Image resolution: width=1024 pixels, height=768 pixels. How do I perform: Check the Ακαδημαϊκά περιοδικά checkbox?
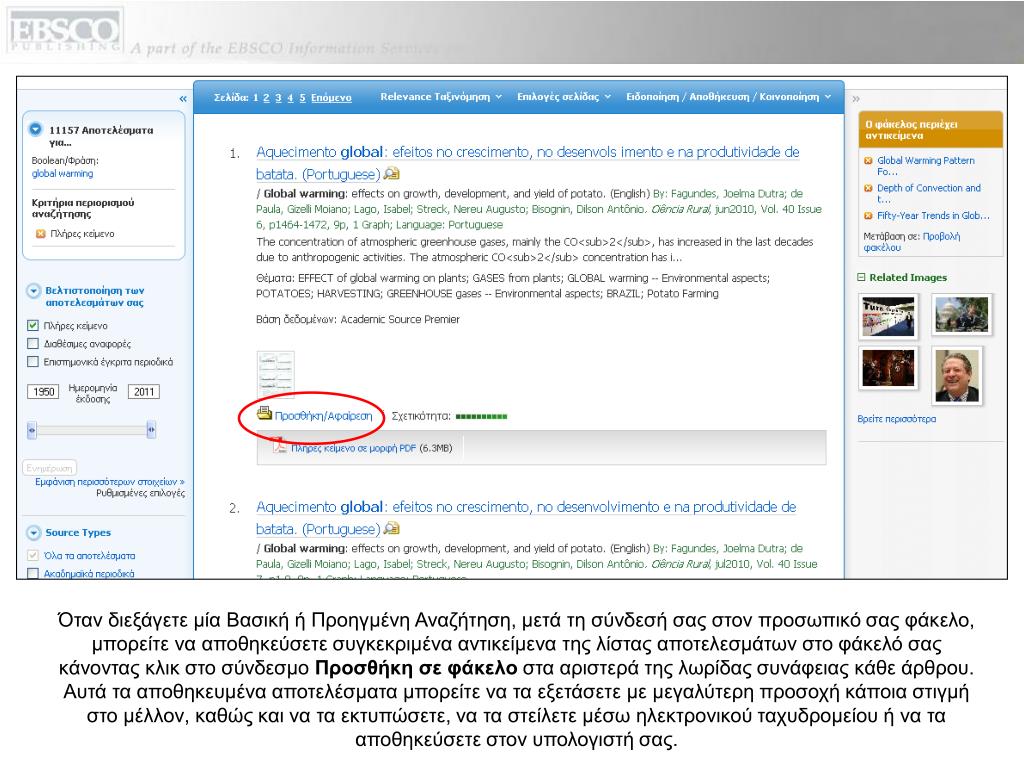[x=33, y=573]
